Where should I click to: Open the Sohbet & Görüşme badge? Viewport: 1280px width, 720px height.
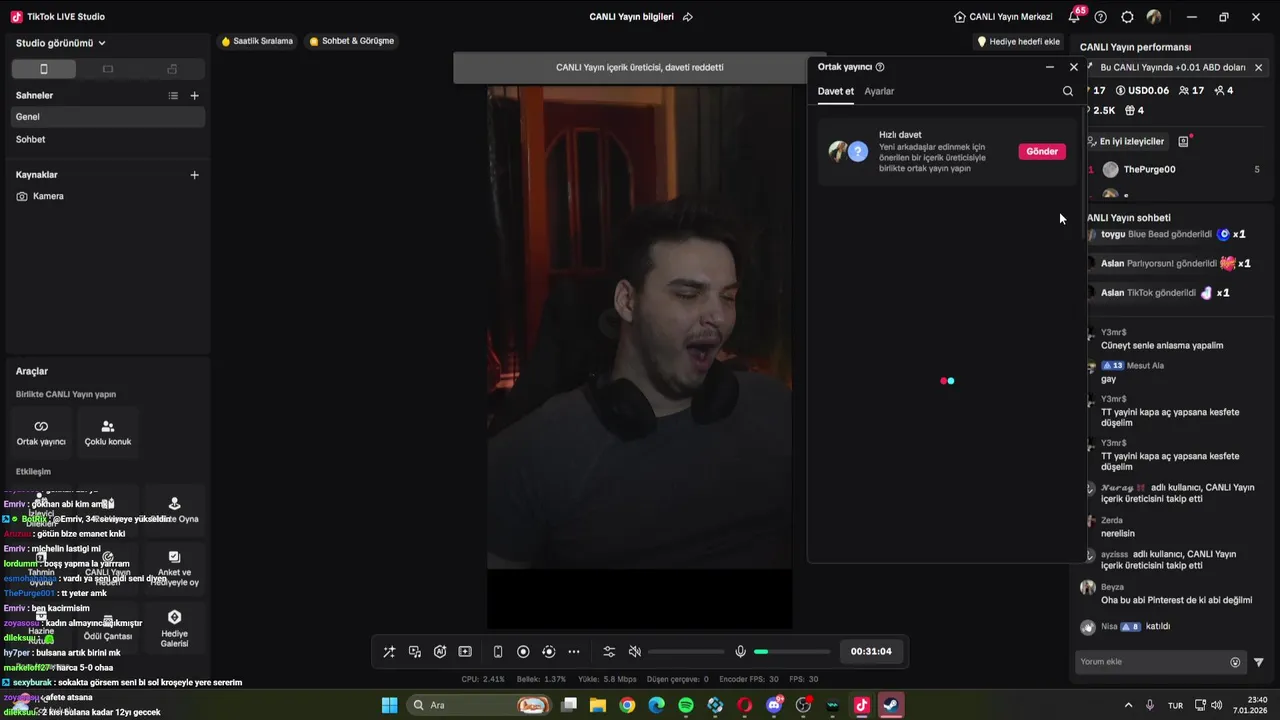pos(351,41)
